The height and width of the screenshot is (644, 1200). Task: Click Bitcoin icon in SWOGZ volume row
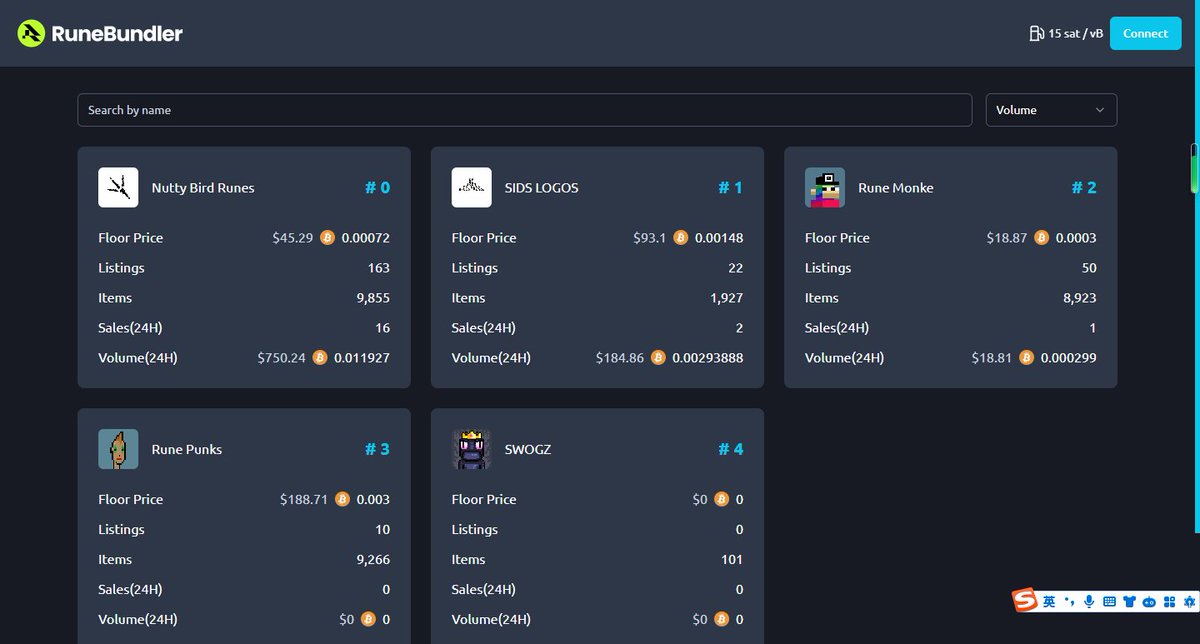(721, 619)
